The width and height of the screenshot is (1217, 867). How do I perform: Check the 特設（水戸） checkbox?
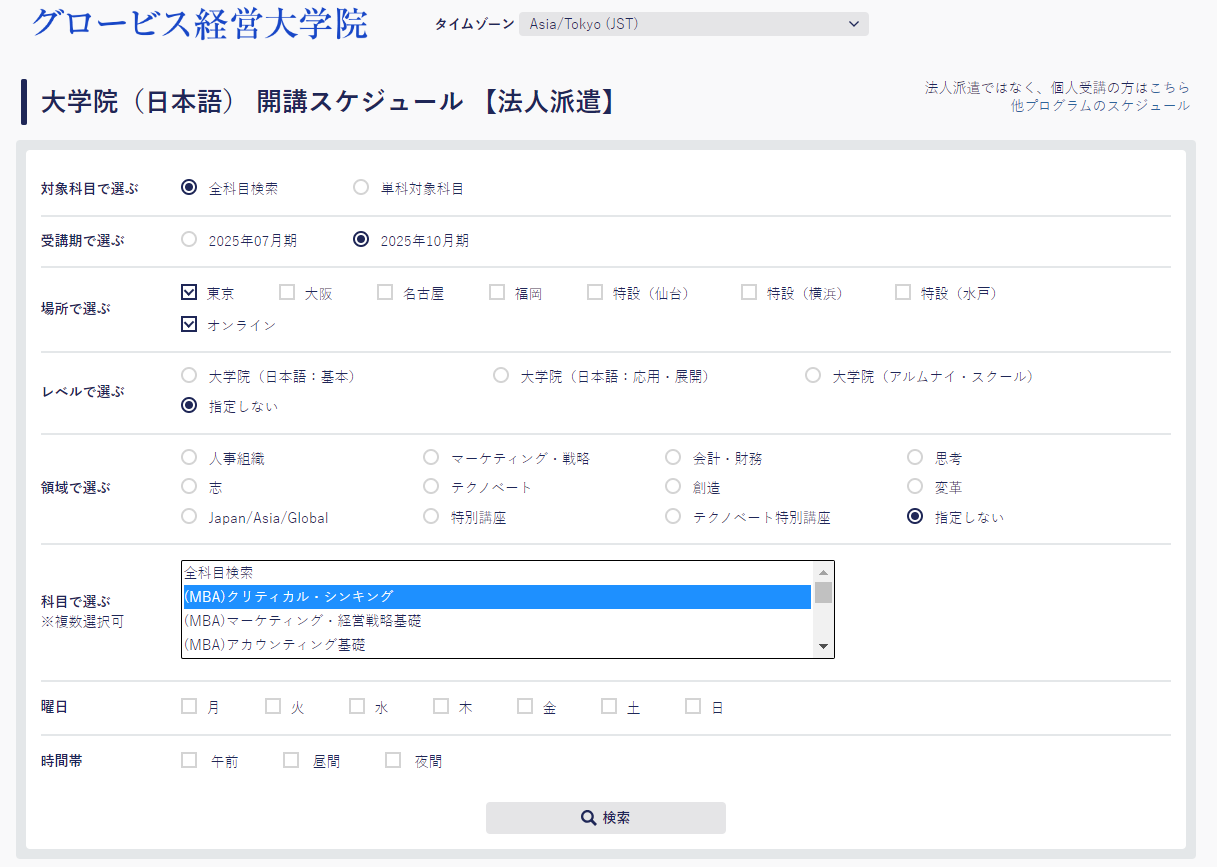tap(903, 292)
